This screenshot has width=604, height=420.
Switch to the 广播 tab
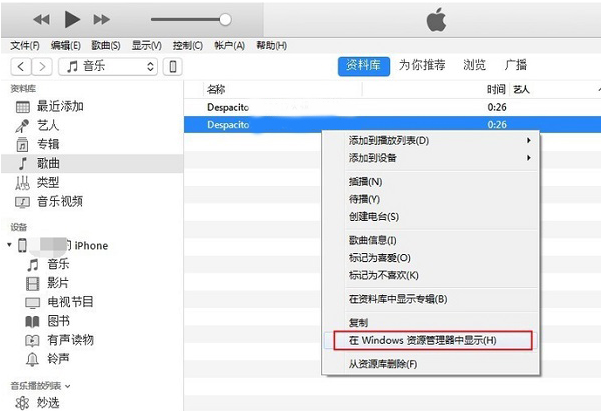tap(516, 65)
